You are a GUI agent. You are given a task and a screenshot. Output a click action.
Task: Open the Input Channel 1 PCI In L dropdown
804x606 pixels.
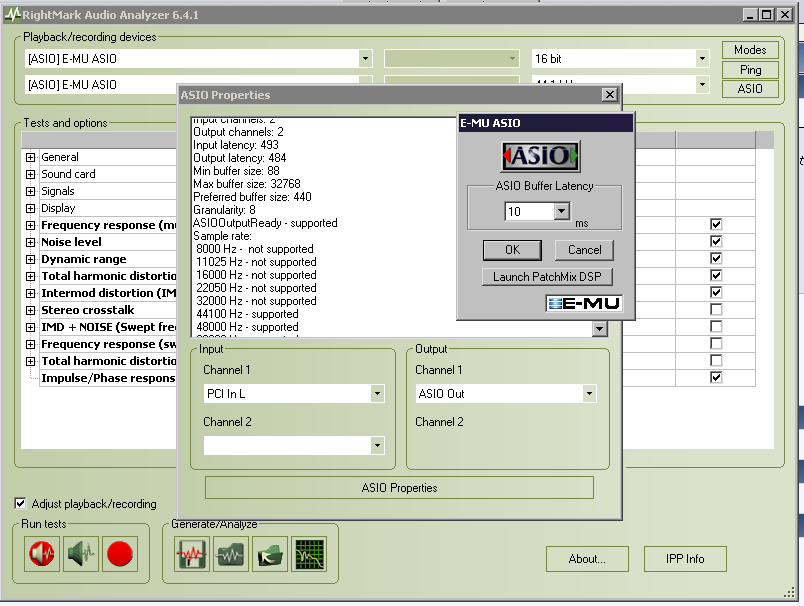[x=377, y=394]
